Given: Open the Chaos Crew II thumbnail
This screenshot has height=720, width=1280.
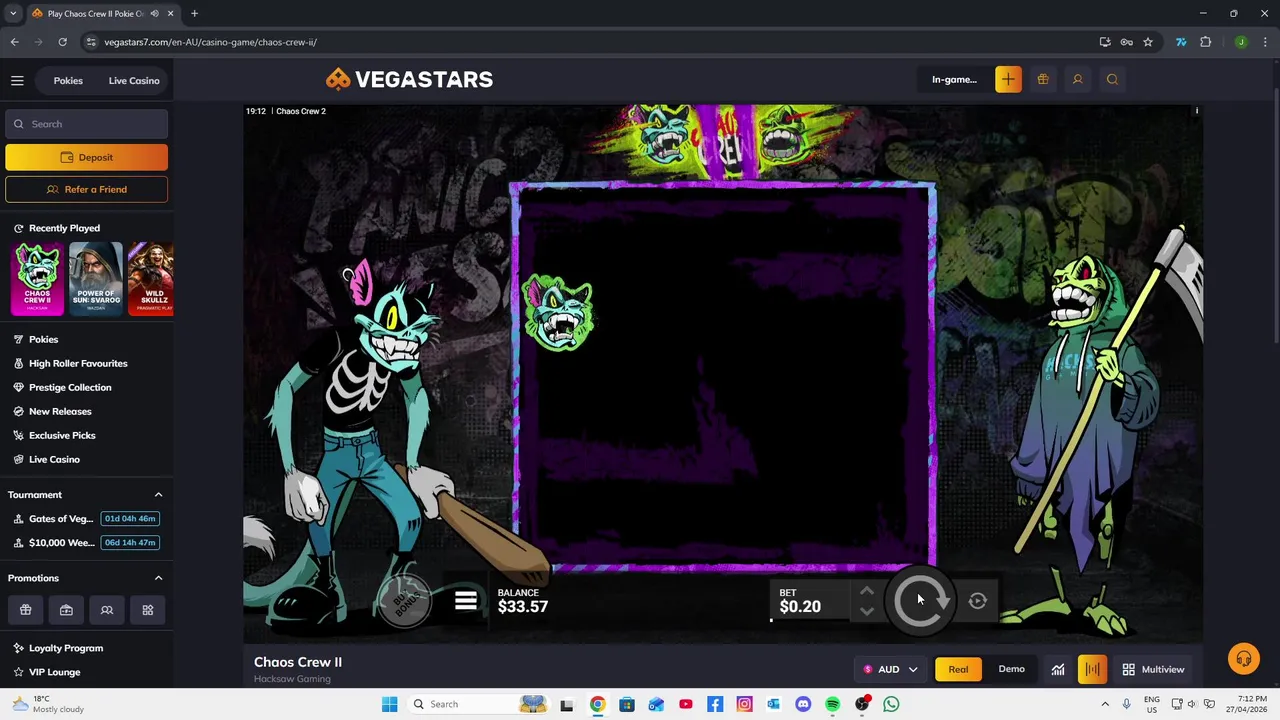Looking at the screenshot, I should click(x=37, y=278).
